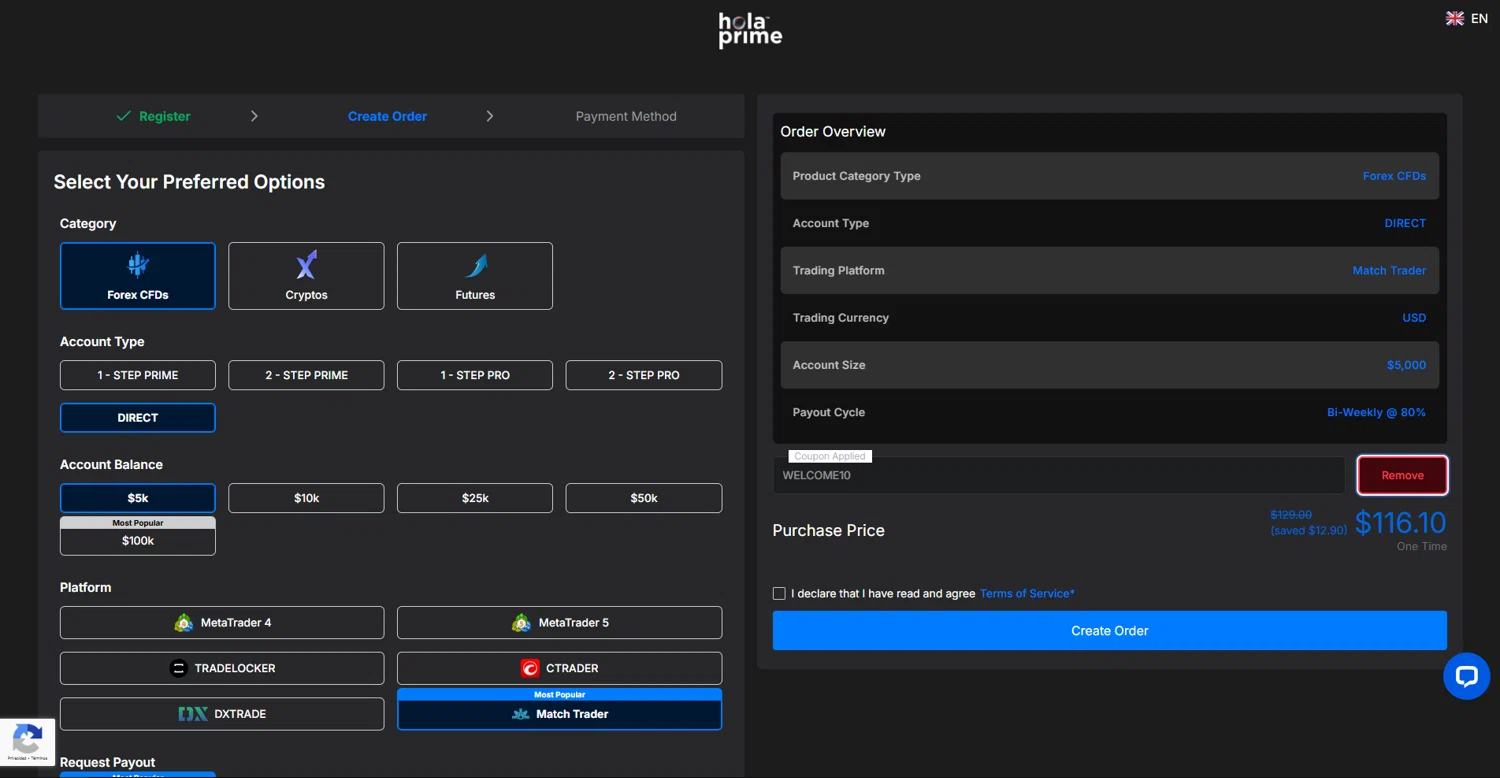Tick the Terms of Service agreement checkbox

[x=779, y=593]
